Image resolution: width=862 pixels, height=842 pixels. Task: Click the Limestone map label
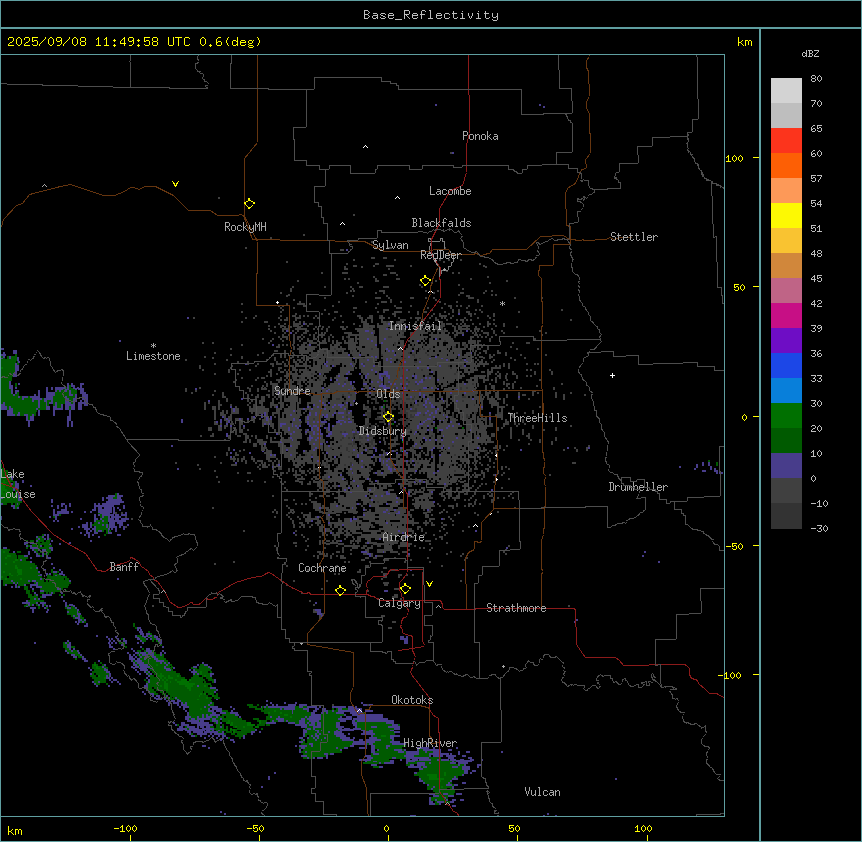153,356
